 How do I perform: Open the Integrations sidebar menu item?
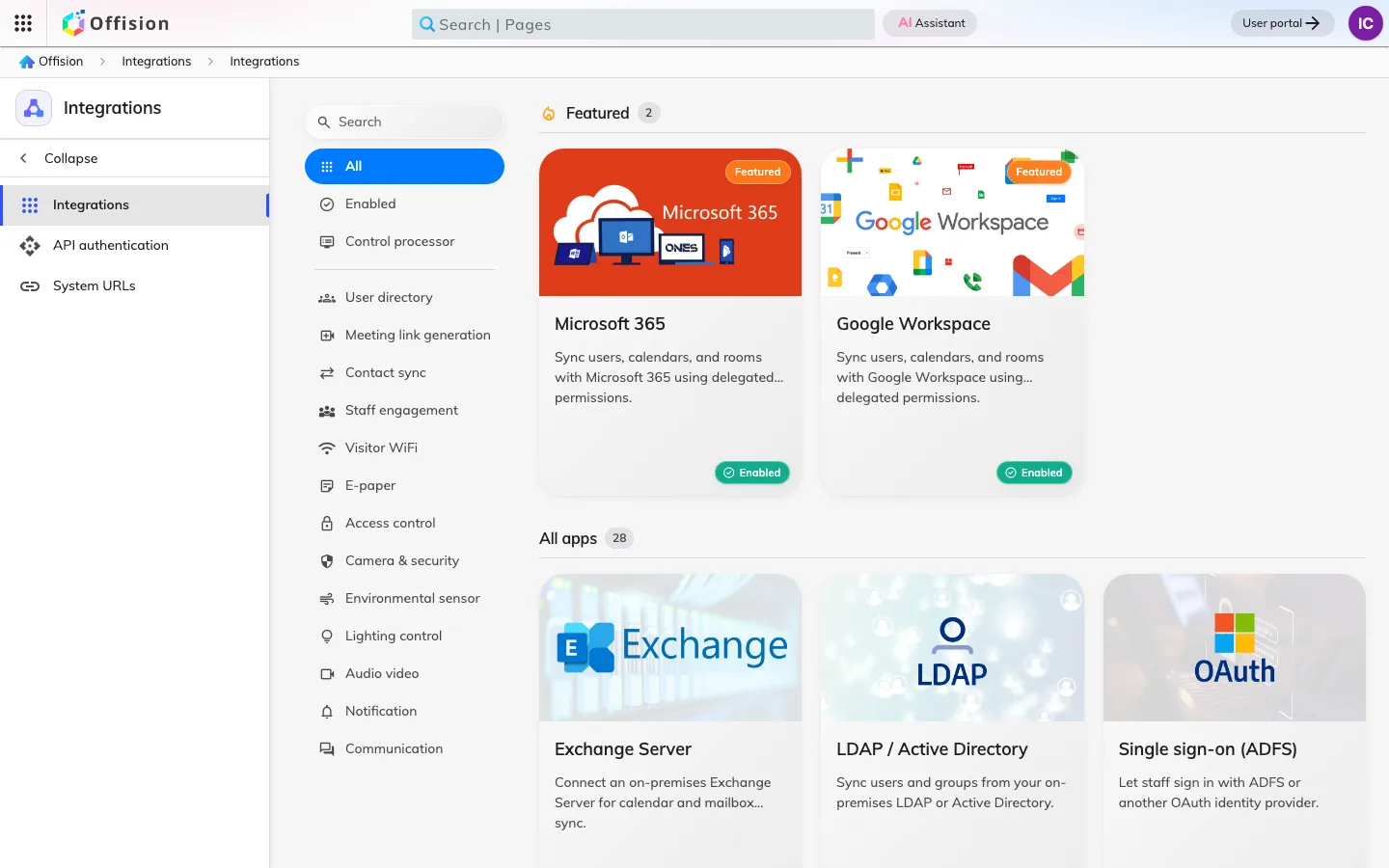point(134,205)
